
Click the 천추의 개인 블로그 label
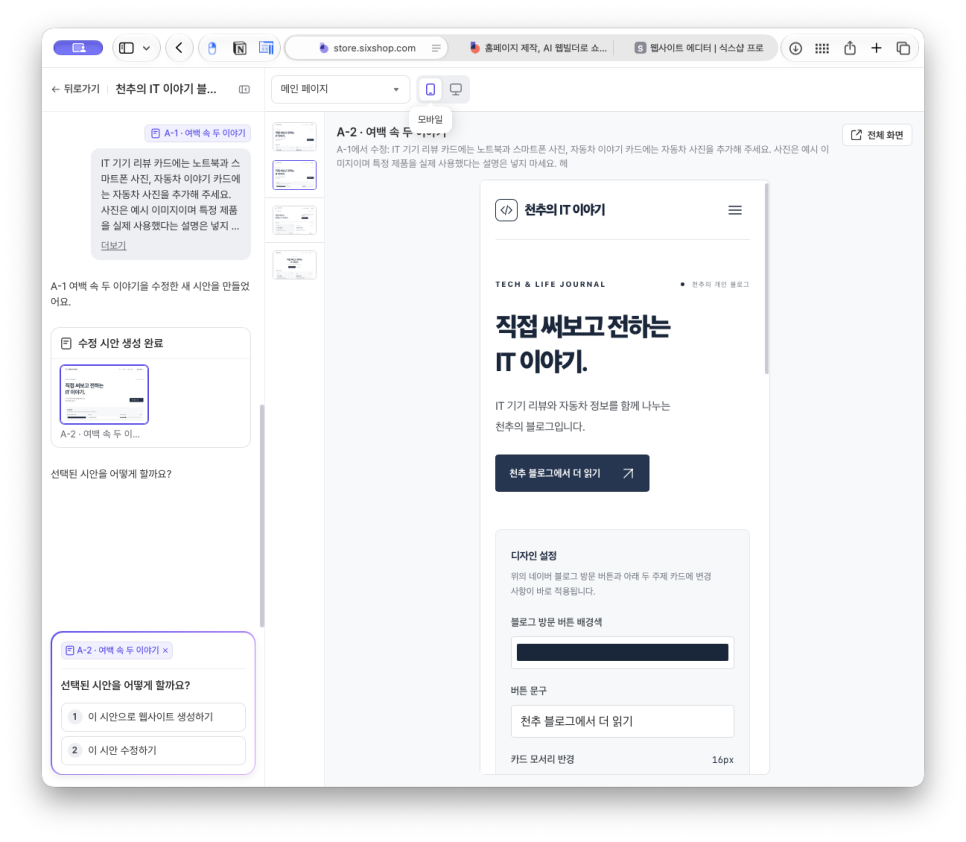click(x=720, y=285)
